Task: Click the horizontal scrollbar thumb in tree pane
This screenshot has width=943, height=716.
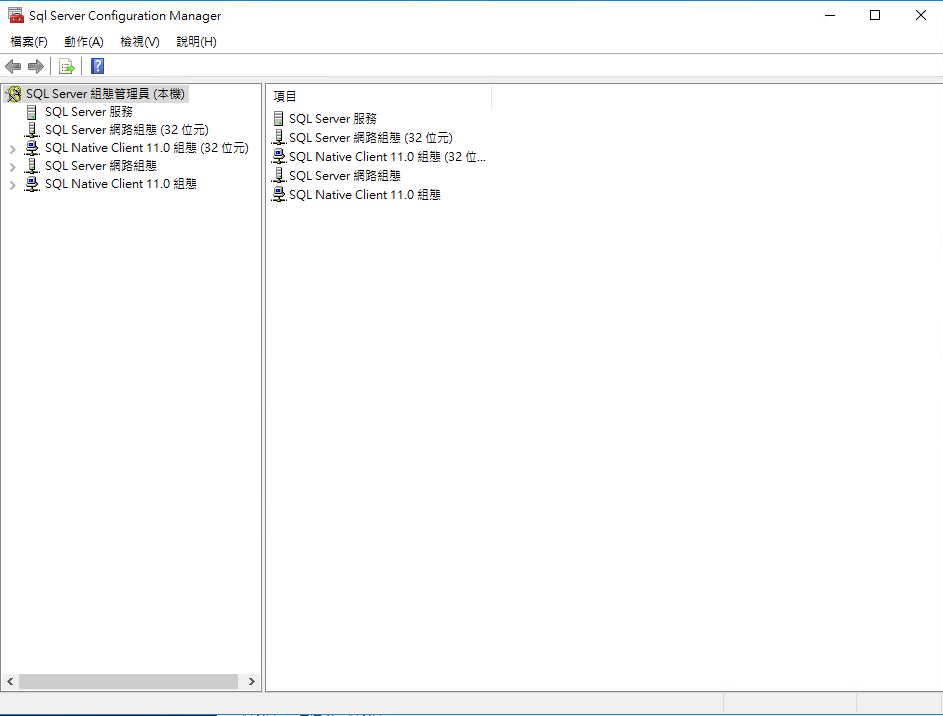Action: click(128, 681)
